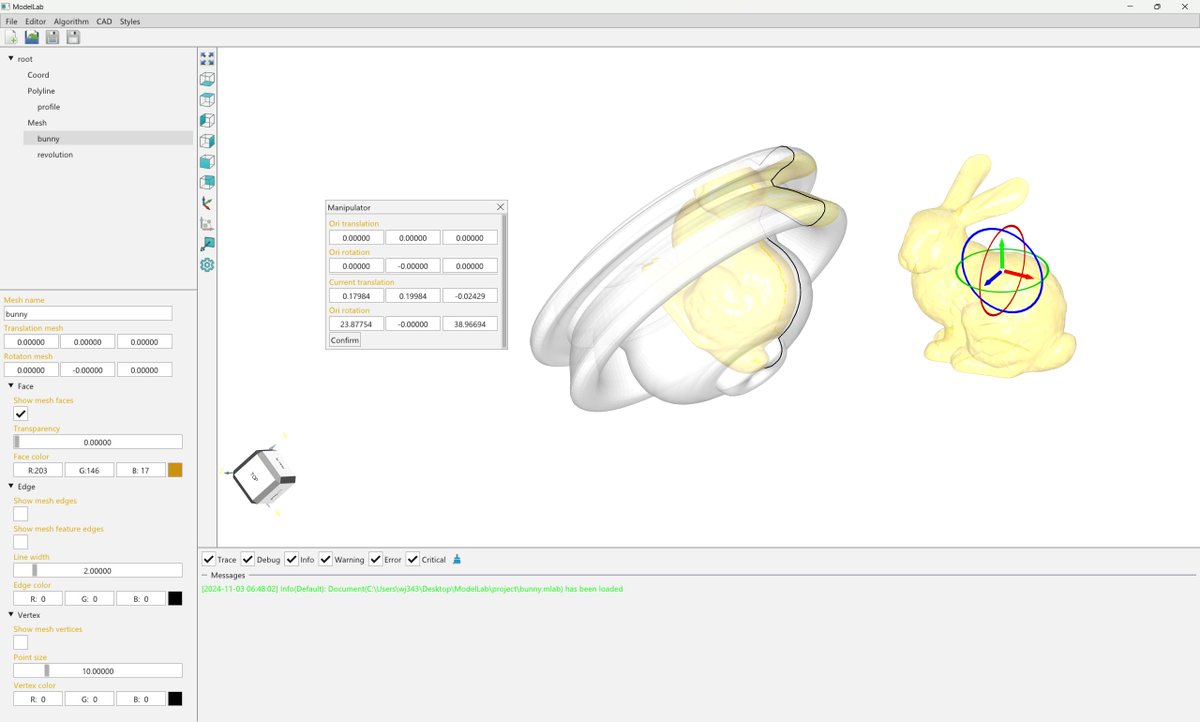Image resolution: width=1200 pixels, height=722 pixels.
Task: Select the Polyline tree item
Action: click(41, 91)
